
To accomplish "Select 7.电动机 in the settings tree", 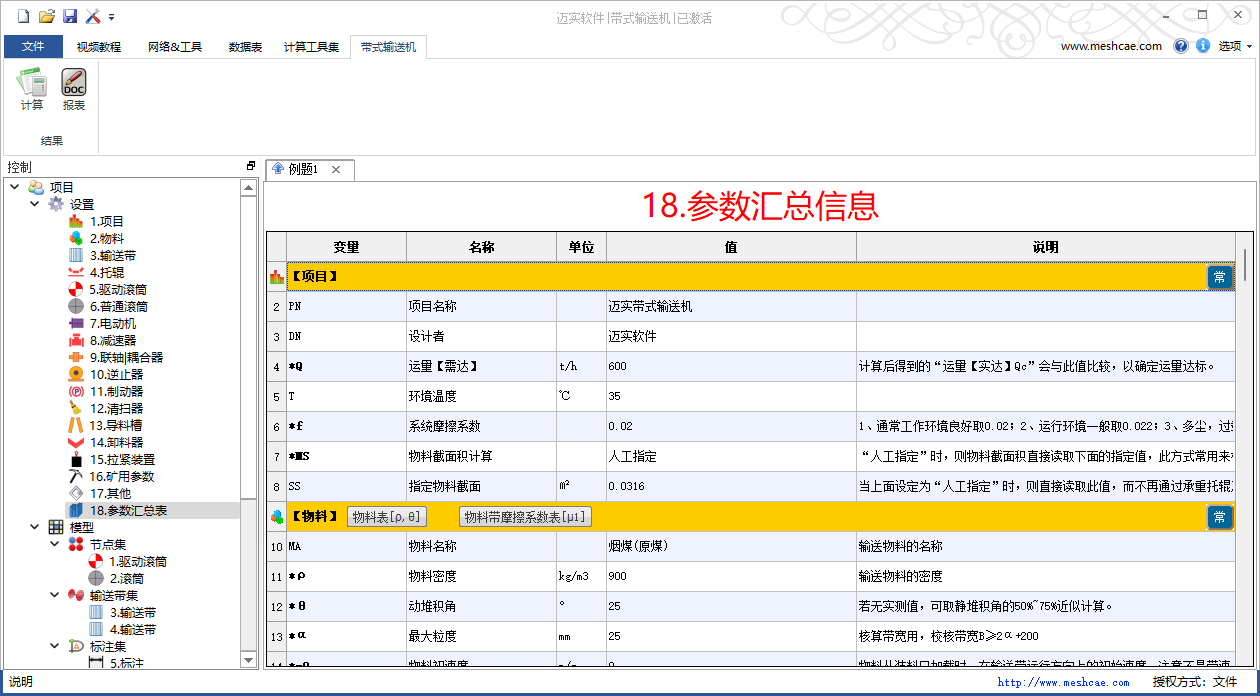I will [x=112, y=323].
